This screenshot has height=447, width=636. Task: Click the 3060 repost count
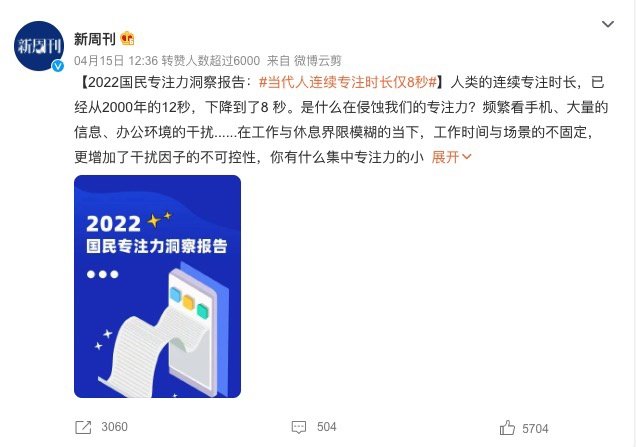114,427
